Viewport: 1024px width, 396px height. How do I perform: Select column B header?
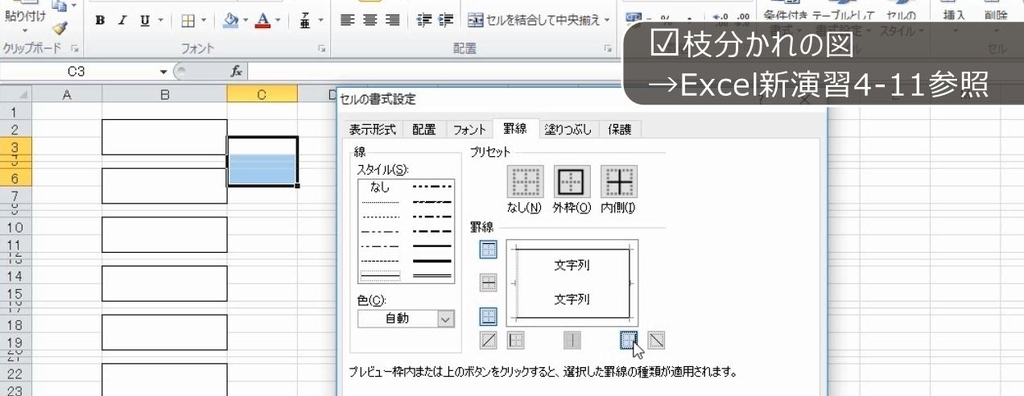tap(165, 95)
